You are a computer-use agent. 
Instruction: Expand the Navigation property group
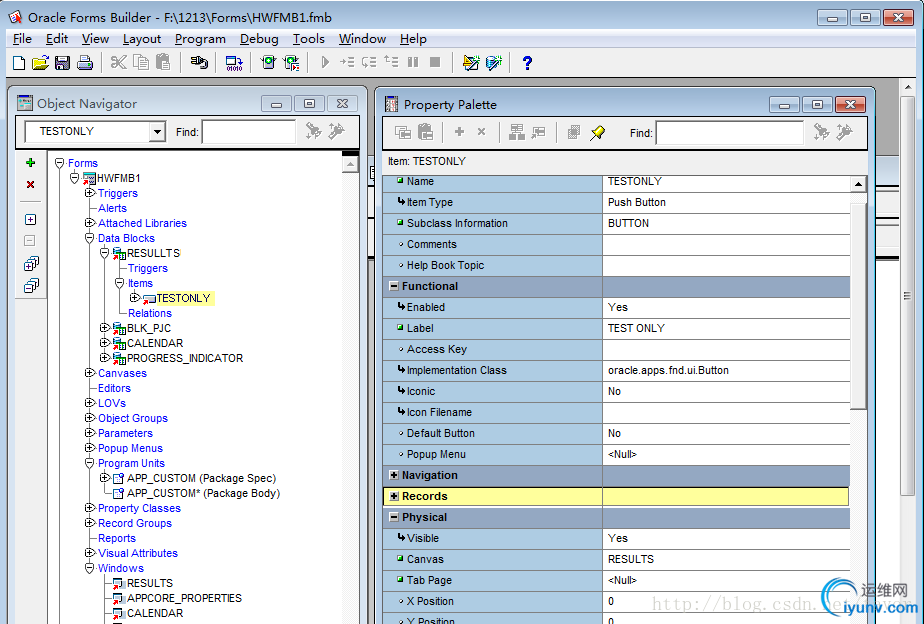[394, 476]
